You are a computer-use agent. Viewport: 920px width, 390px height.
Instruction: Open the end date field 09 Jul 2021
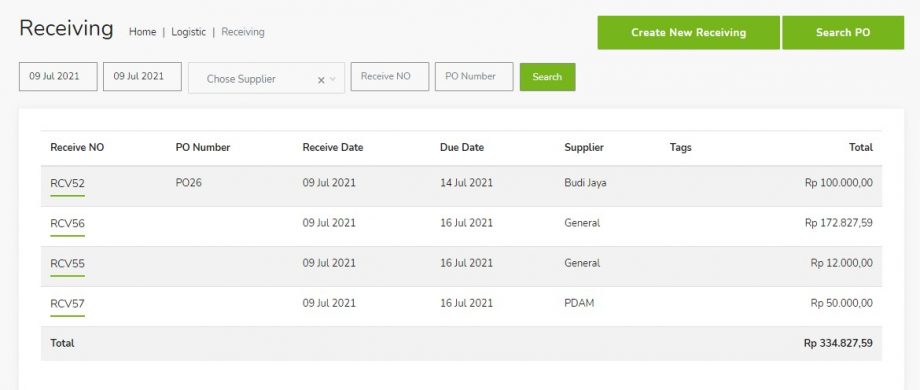142,77
